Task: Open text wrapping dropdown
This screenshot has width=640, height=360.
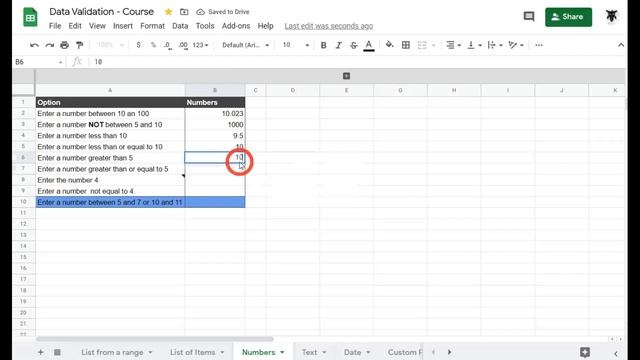Action: point(495,45)
